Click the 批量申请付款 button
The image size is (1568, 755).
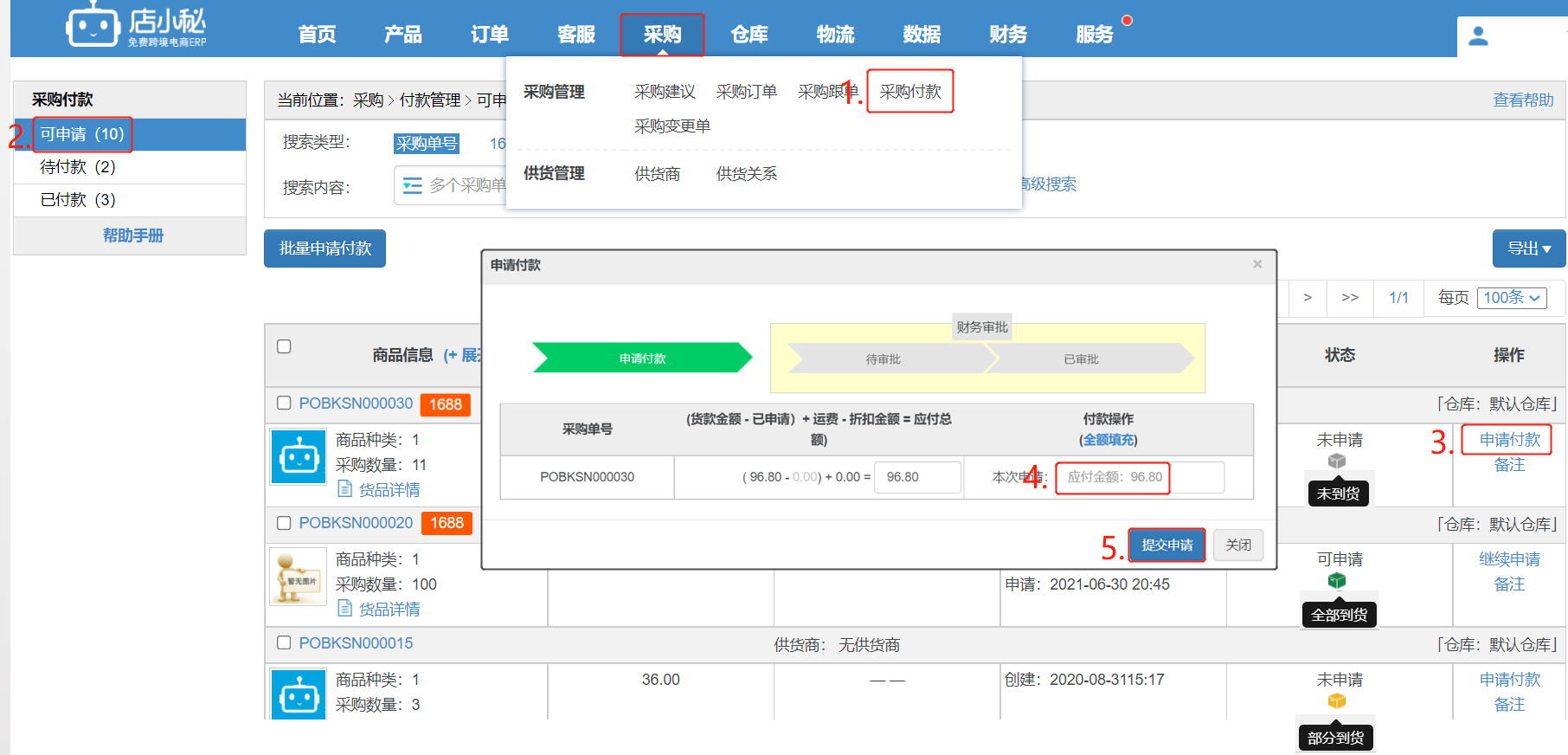(325, 248)
